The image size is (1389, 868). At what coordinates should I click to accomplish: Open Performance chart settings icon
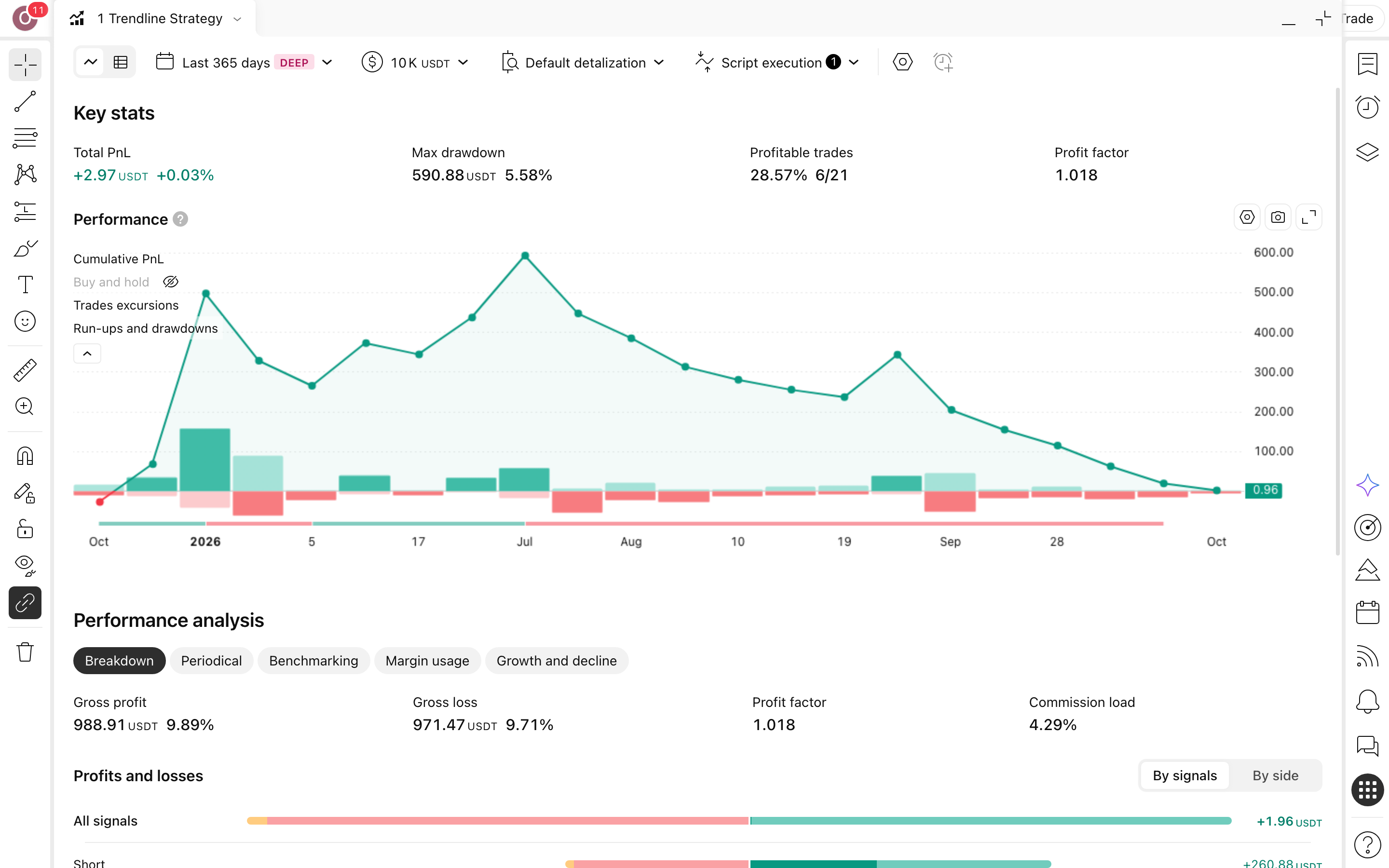pyautogui.click(x=1247, y=217)
